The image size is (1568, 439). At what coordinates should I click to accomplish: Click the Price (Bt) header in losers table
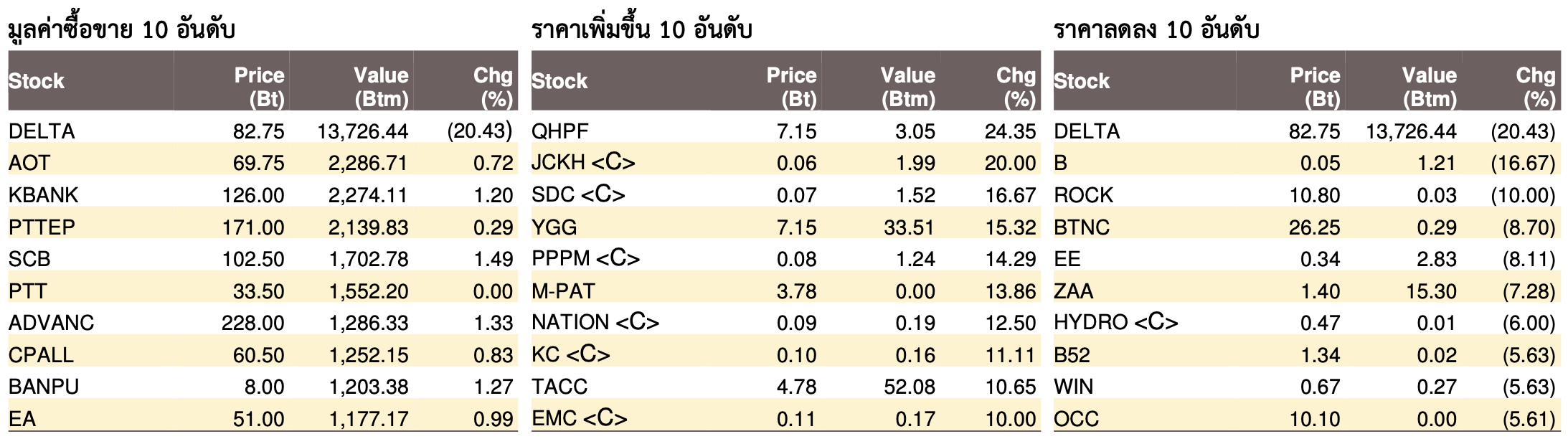pos(1314,86)
